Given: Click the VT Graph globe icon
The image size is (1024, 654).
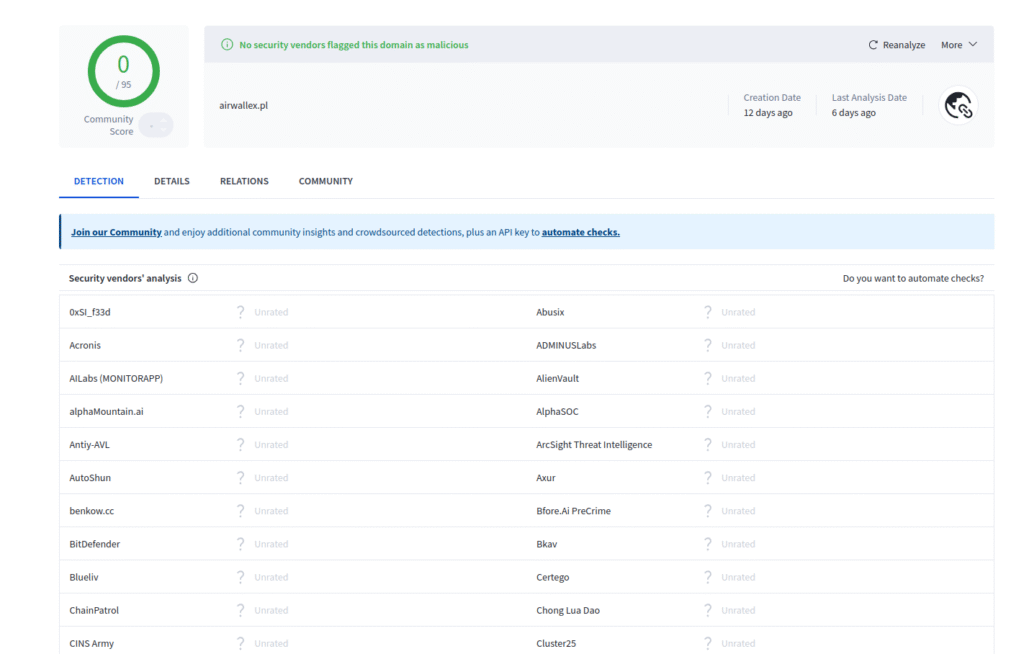Looking at the screenshot, I should pyautogui.click(x=958, y=105).
